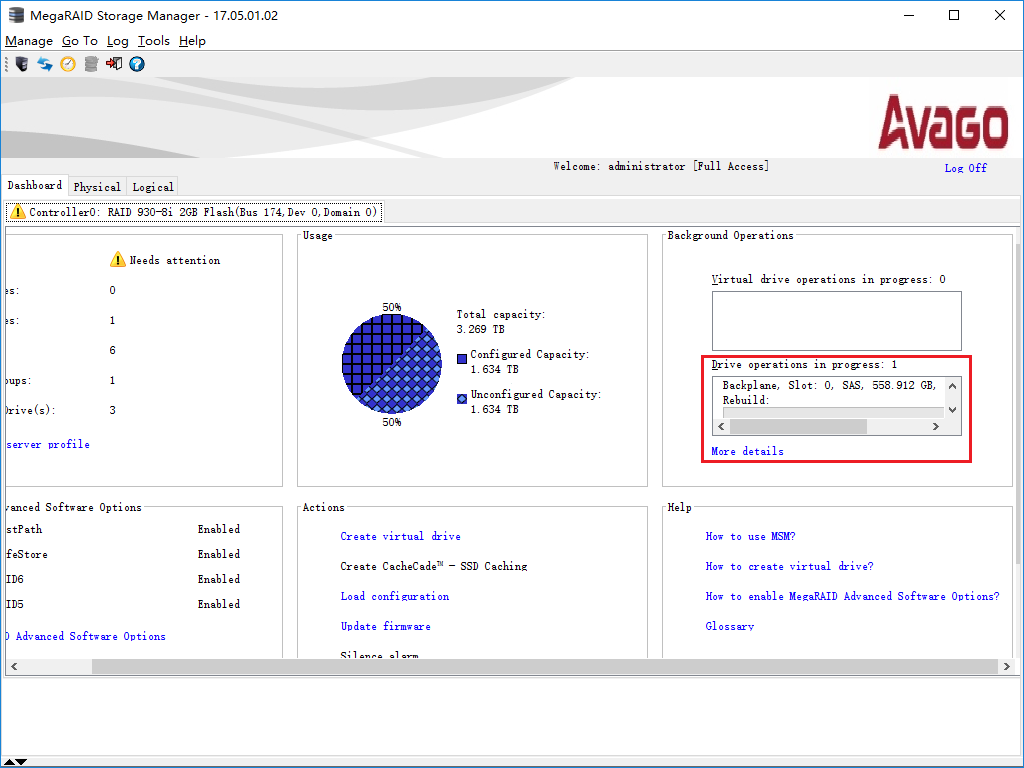The image size is (1024, 768).
Task: Click the drive operations list down arrow
Action: pos(952,409)
